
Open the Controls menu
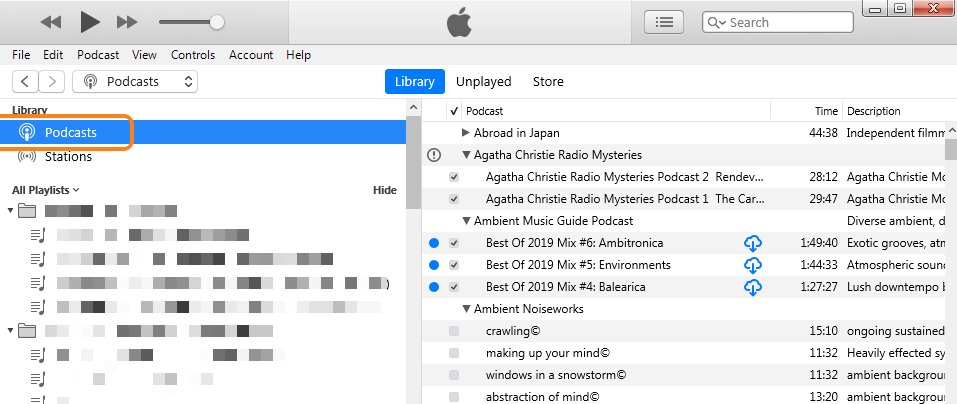[x=193, y=55]
